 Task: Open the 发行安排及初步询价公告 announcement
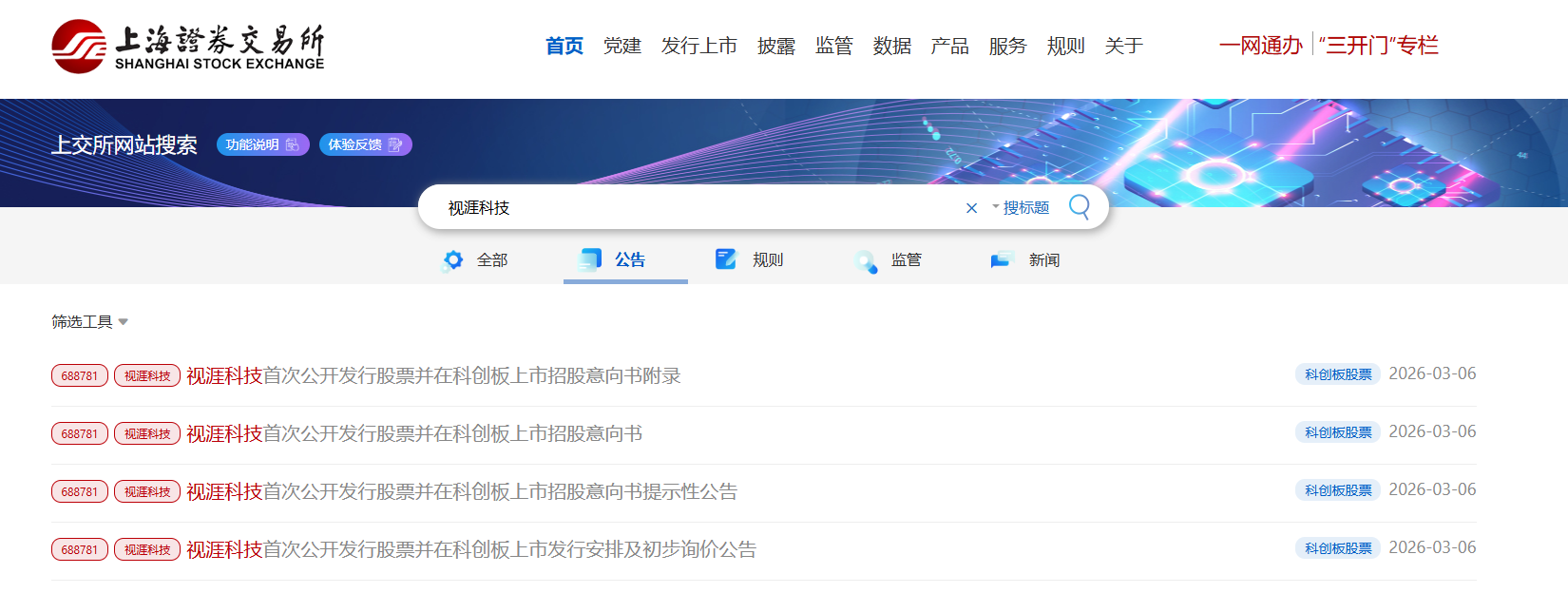471,549
